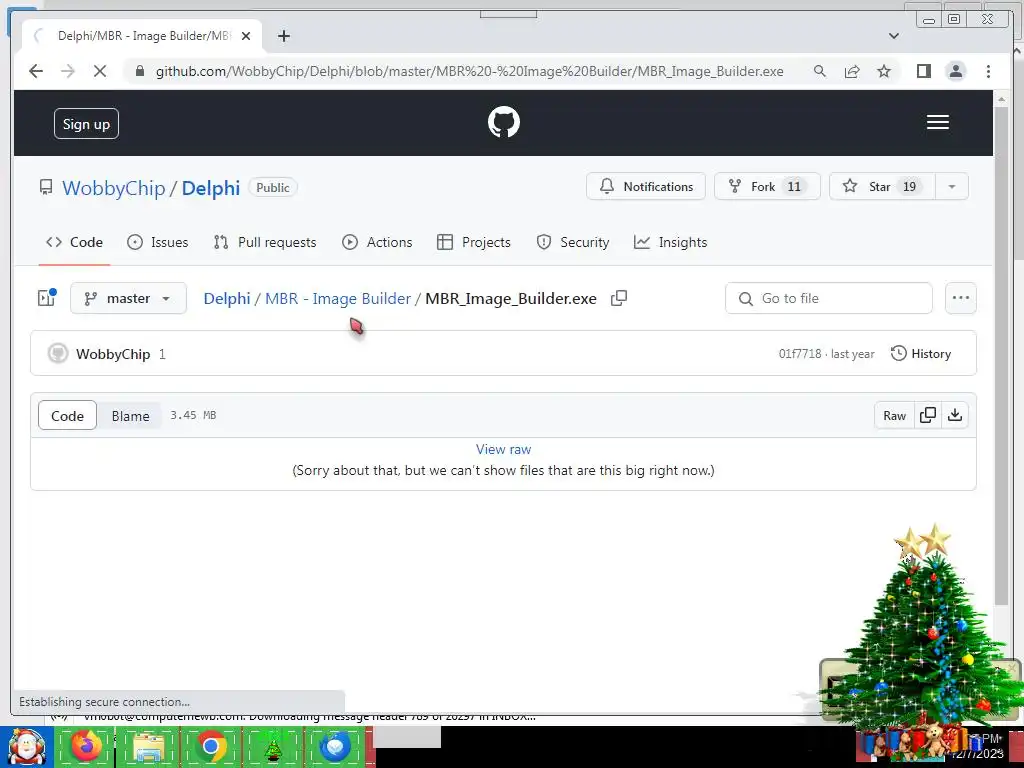The height and width of the screenshot is (768, 1024).
Task: Click the Raw button
Action: tap(894, 415)
